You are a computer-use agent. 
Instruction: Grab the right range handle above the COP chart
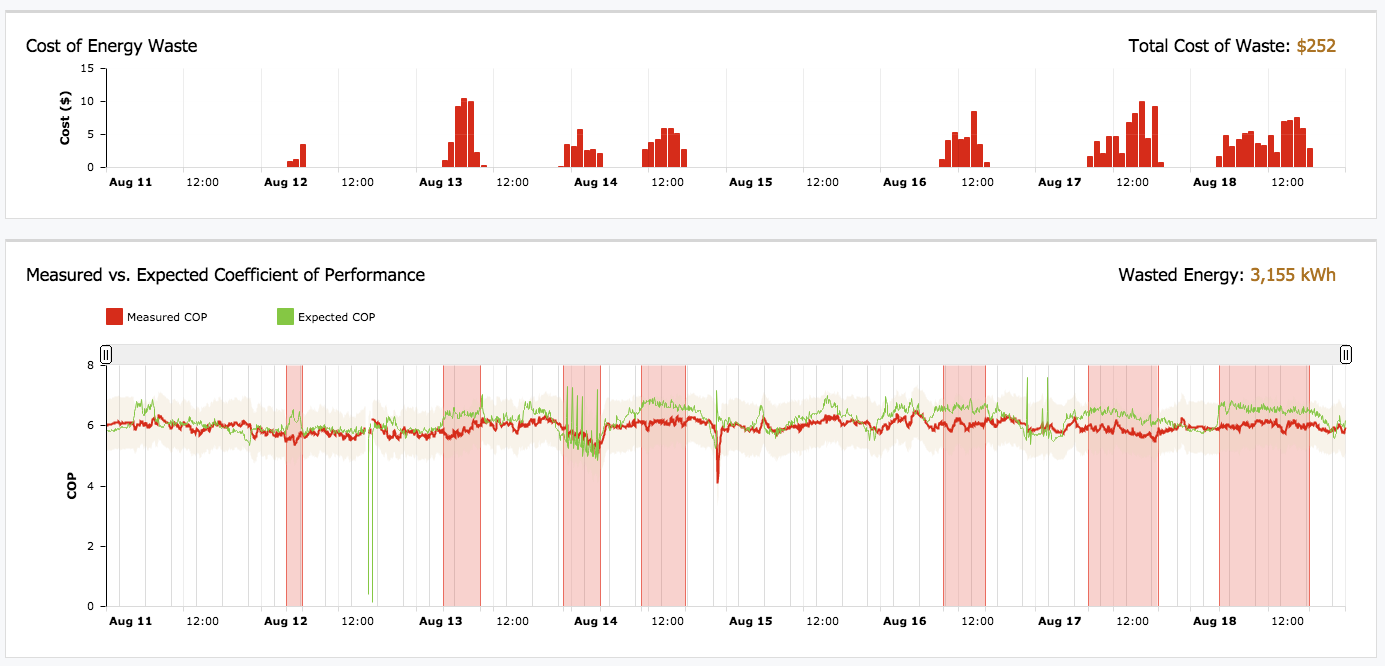pyautogui.click(x=1346, y=354)
